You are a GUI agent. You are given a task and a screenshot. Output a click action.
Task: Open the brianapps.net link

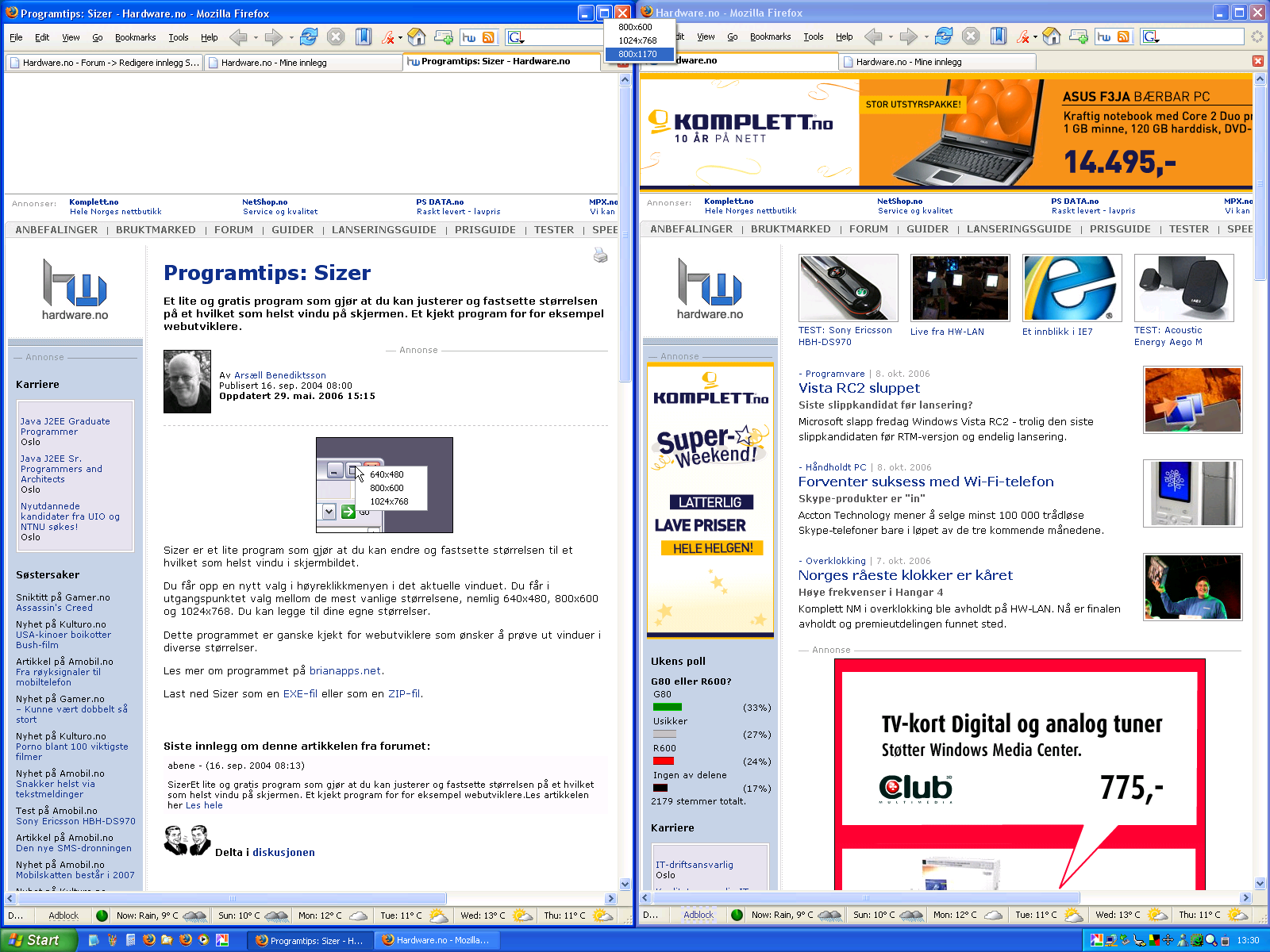345,670
